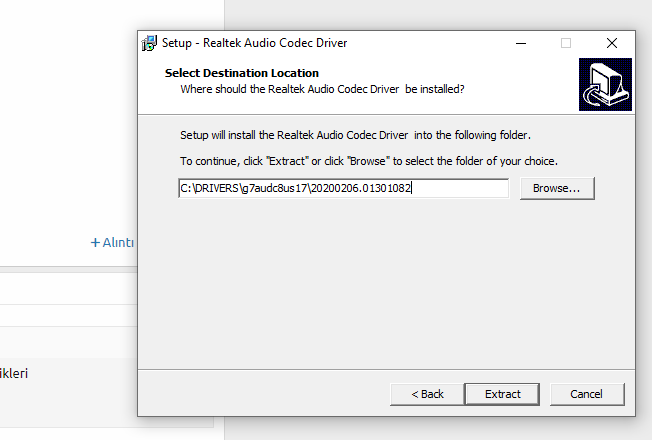Click the computer installer graphic in header
This screenshot has height=440, width=652.
point(605,84)
